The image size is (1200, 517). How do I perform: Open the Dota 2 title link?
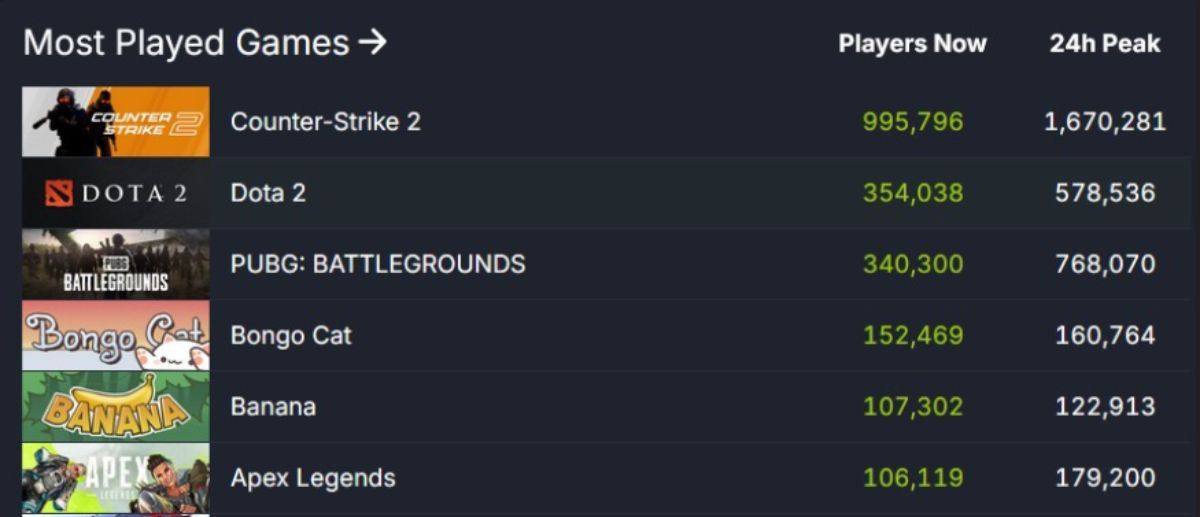(268, 193)
